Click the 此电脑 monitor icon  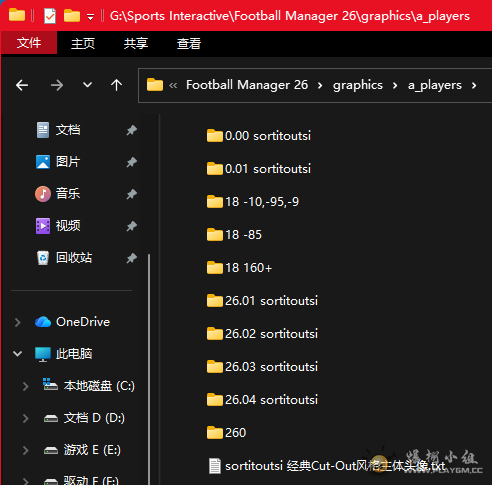pos(43,354)
